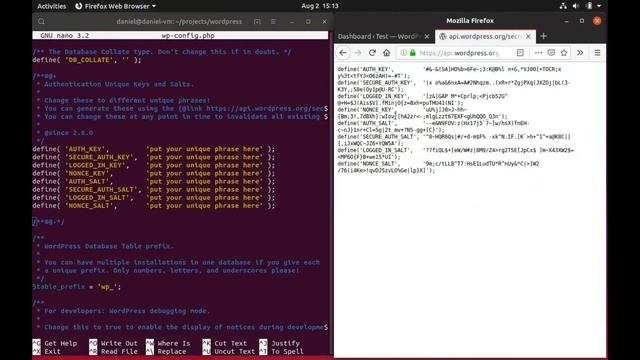Open the clock and calendar panel
Viewport: 640px width, 360px height.
tap(320, 6)
